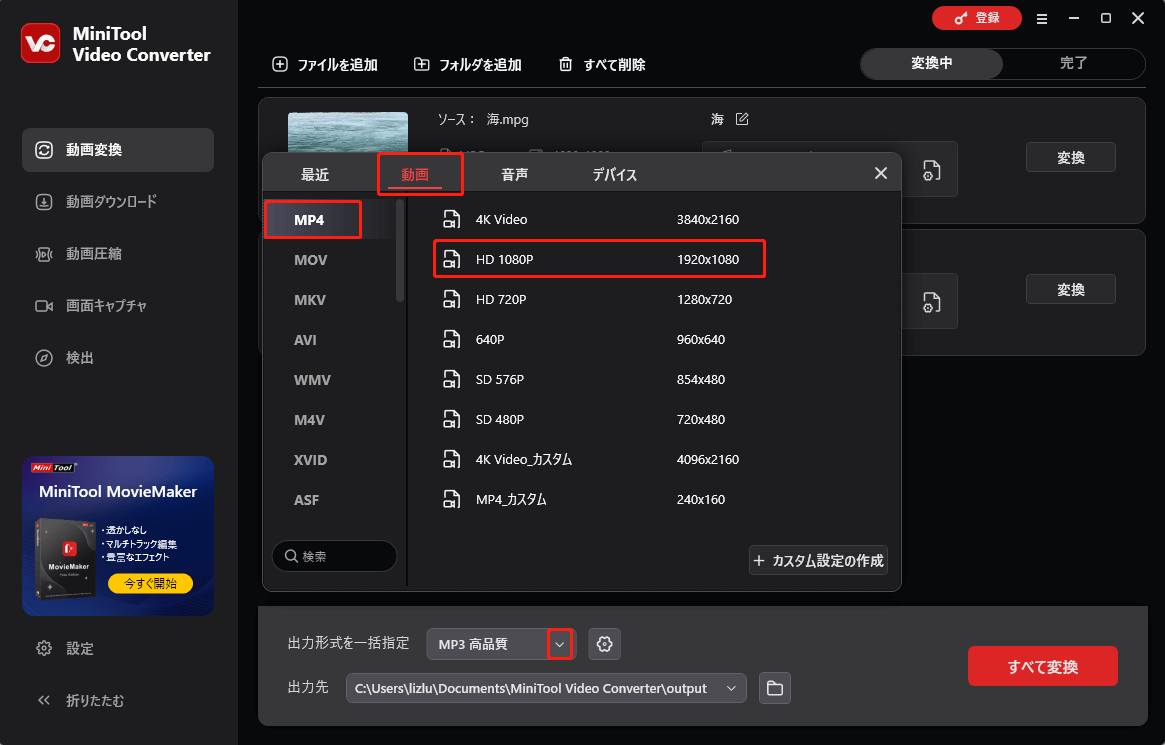Image resolution: width=1165 pixels, height=745 pixels.
Task: Switch to the 変換中 tab
Action: click(x=932, y=63)
